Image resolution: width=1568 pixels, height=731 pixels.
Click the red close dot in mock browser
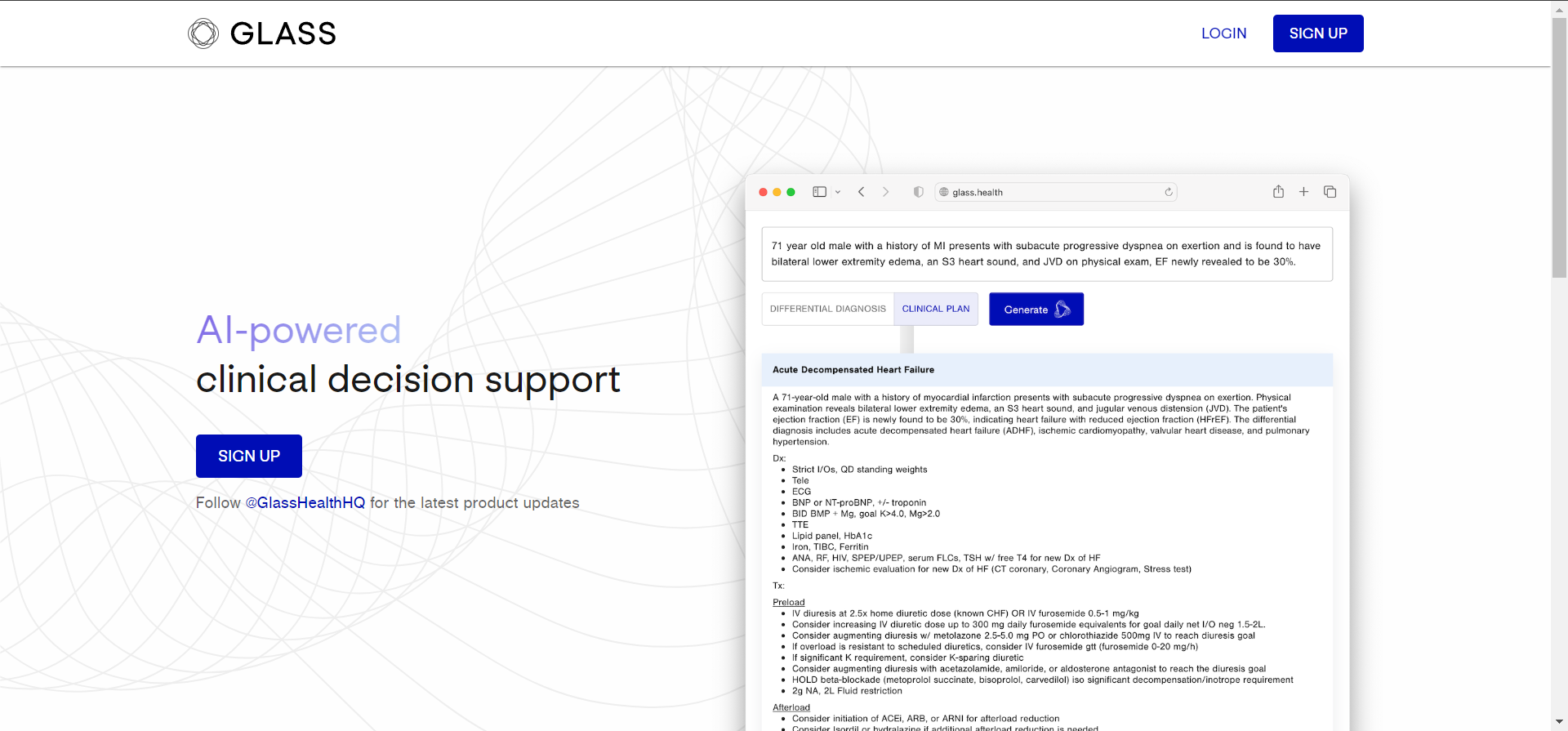pos(763,192)
